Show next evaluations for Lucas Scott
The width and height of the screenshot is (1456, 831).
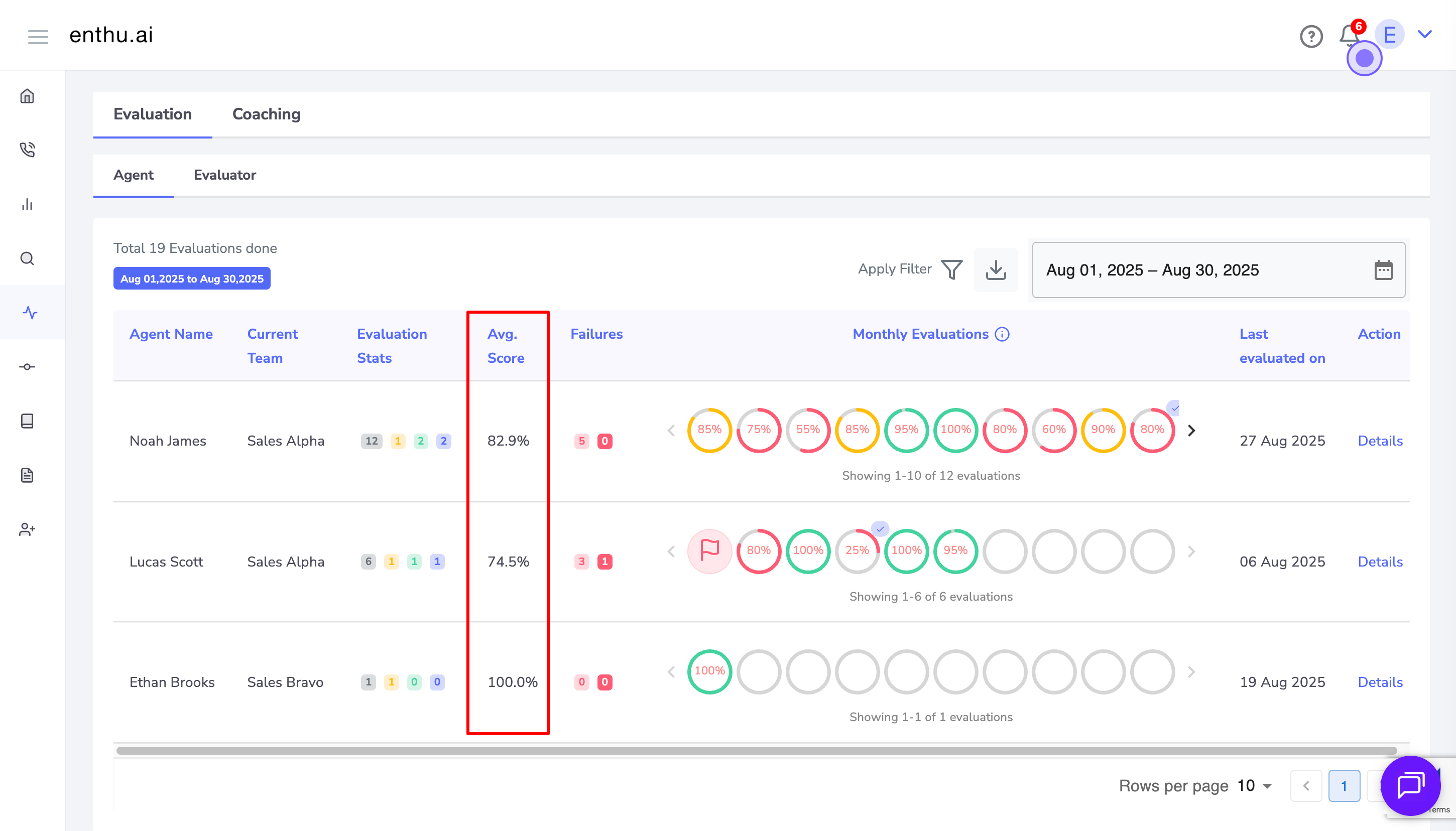[1191, 551]
